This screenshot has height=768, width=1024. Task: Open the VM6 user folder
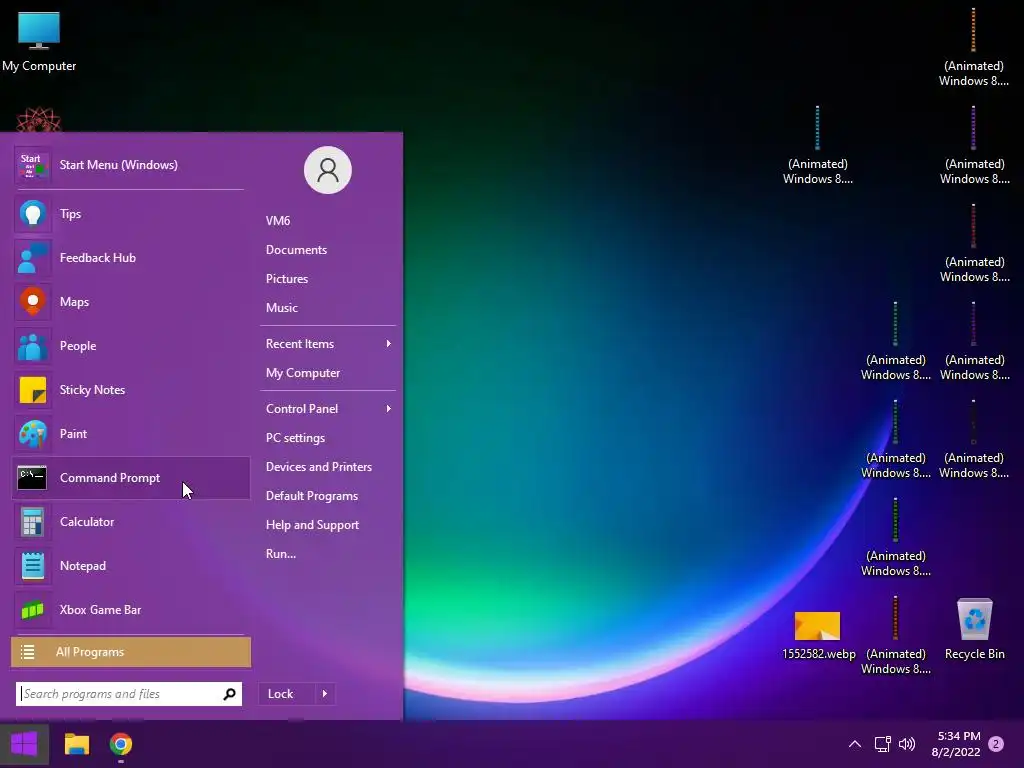pyautogui.click(x=278, y=221)
